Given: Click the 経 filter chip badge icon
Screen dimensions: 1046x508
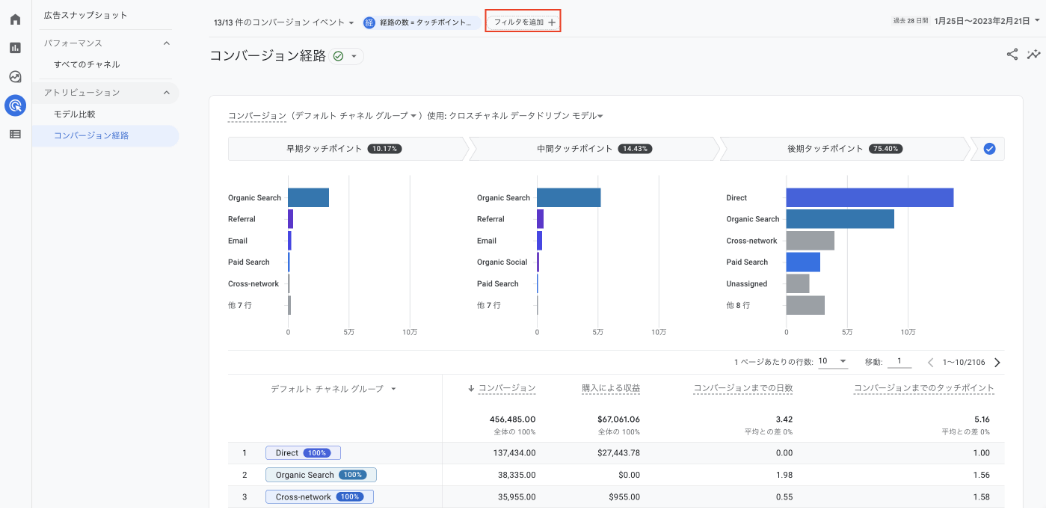Looking at the screenshot, I should [369, 22].
